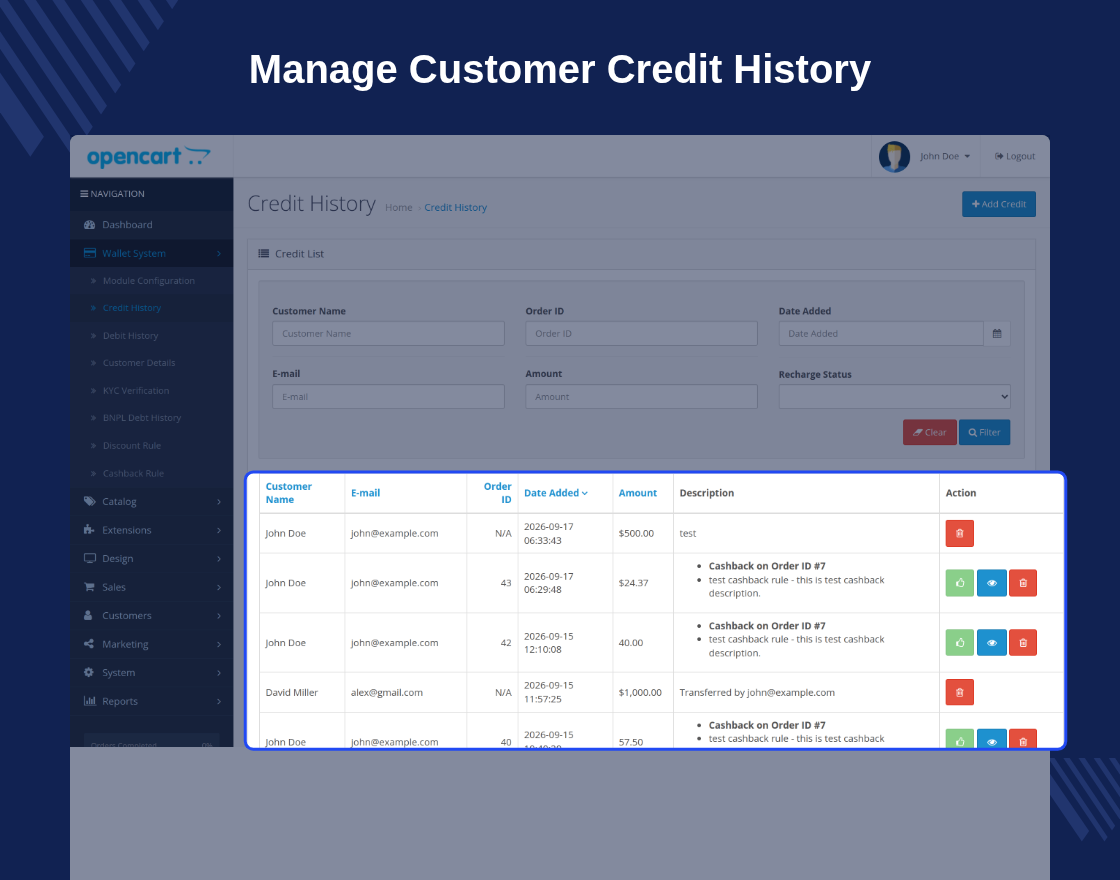Open Module Configuration submenu item
This screenshot has height=880, width=1120.
click(x=151, y=281)
